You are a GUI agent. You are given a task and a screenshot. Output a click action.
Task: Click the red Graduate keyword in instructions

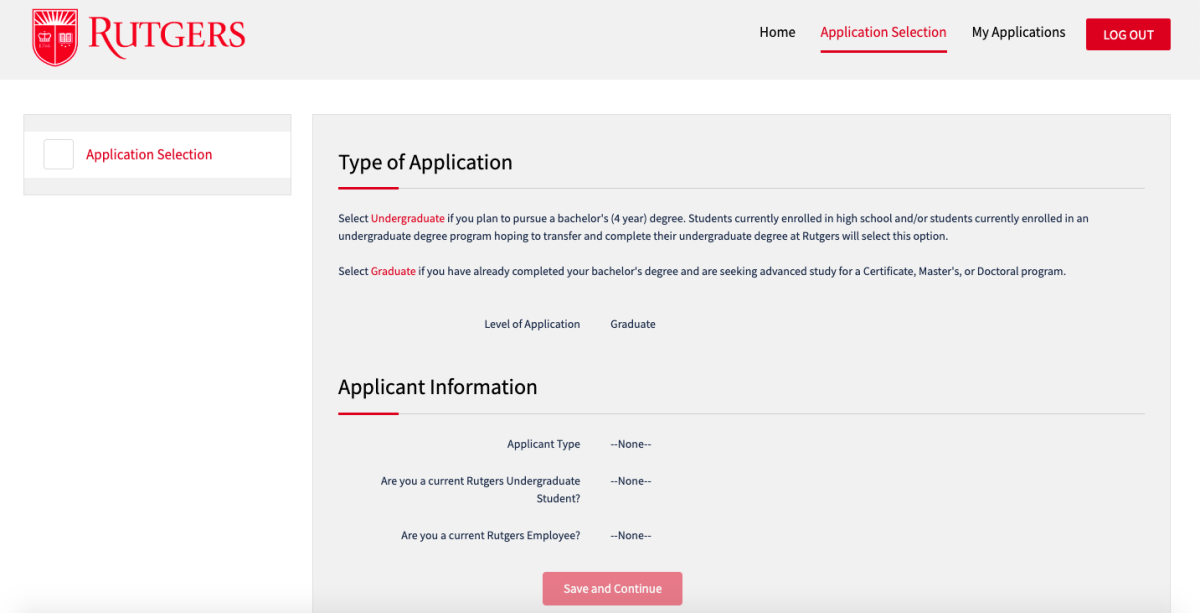(393, 271)
